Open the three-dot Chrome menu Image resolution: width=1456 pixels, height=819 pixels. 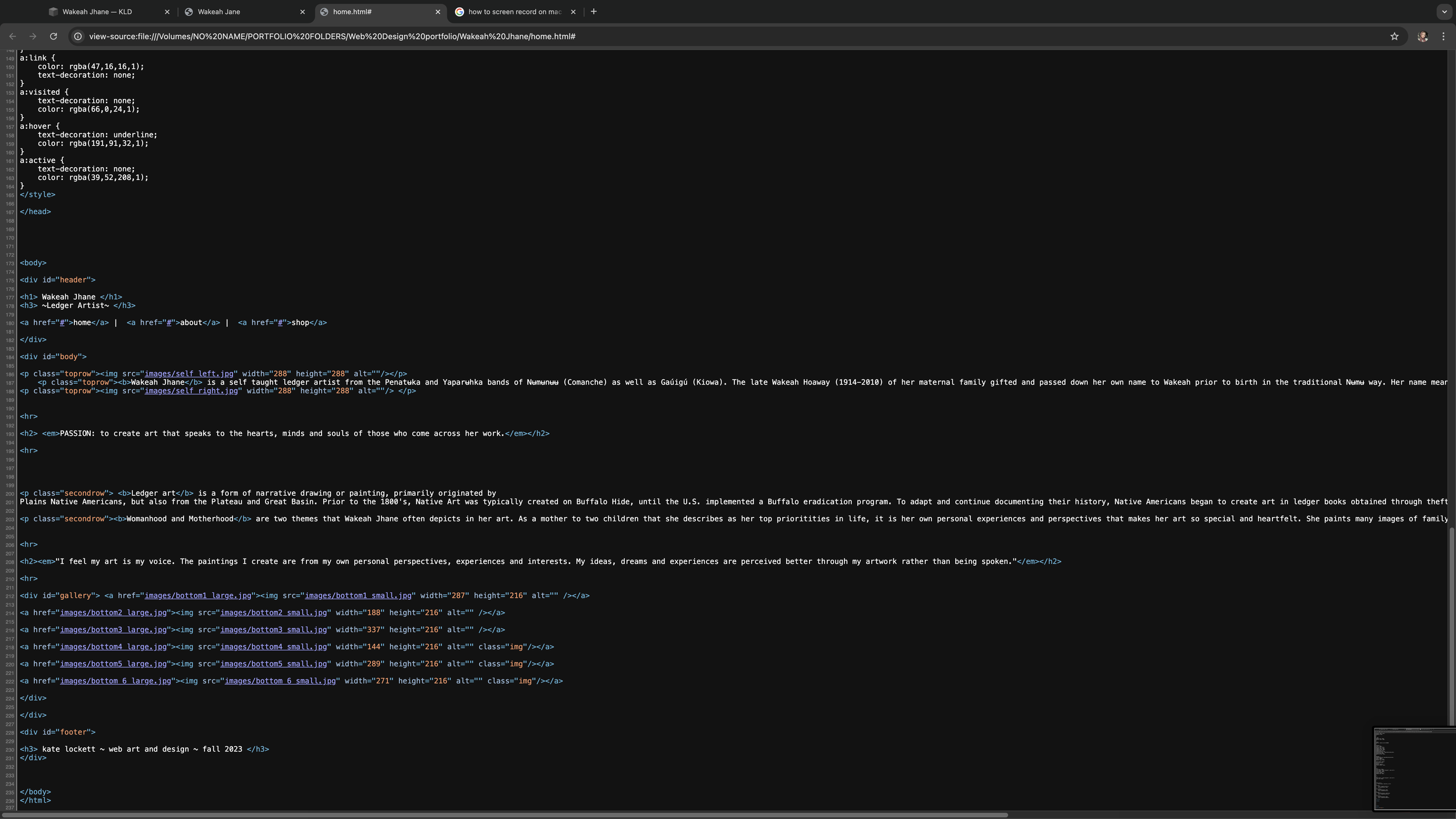coord(1443,36)
